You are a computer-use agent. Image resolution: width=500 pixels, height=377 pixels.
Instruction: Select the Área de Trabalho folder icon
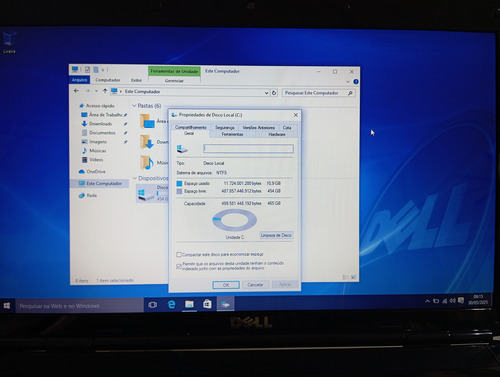pyautogui.click(x=147, y=121)
